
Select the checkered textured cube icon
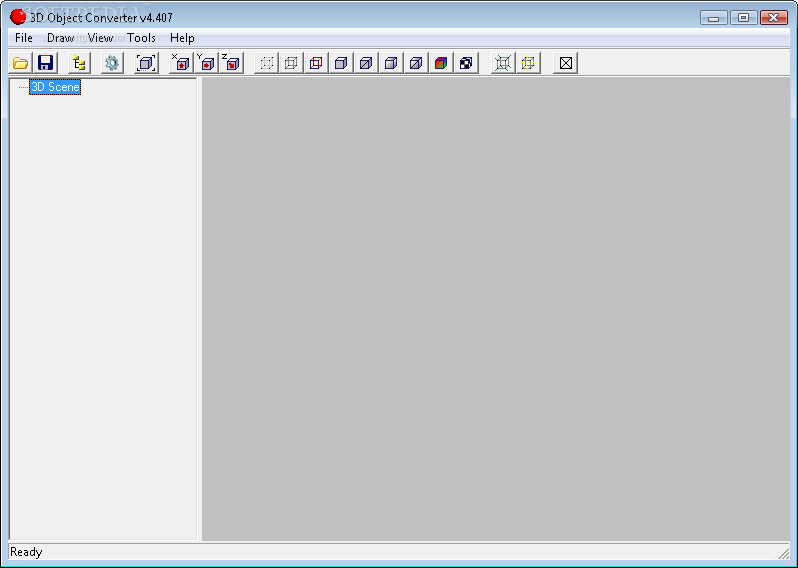click(466, 63)
